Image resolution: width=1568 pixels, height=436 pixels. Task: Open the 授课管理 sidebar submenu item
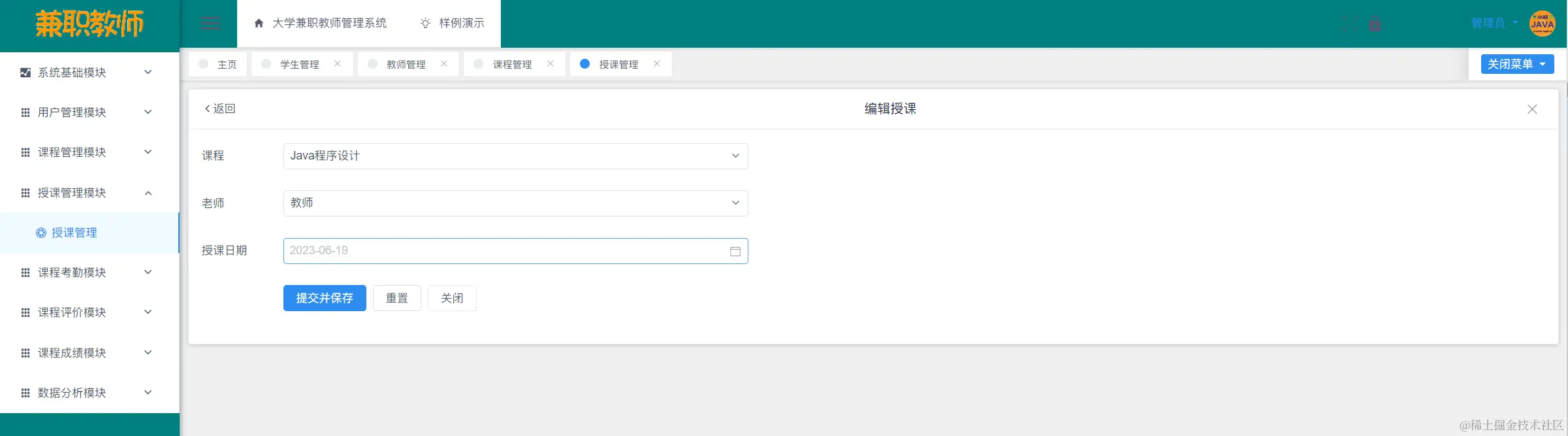89,233
